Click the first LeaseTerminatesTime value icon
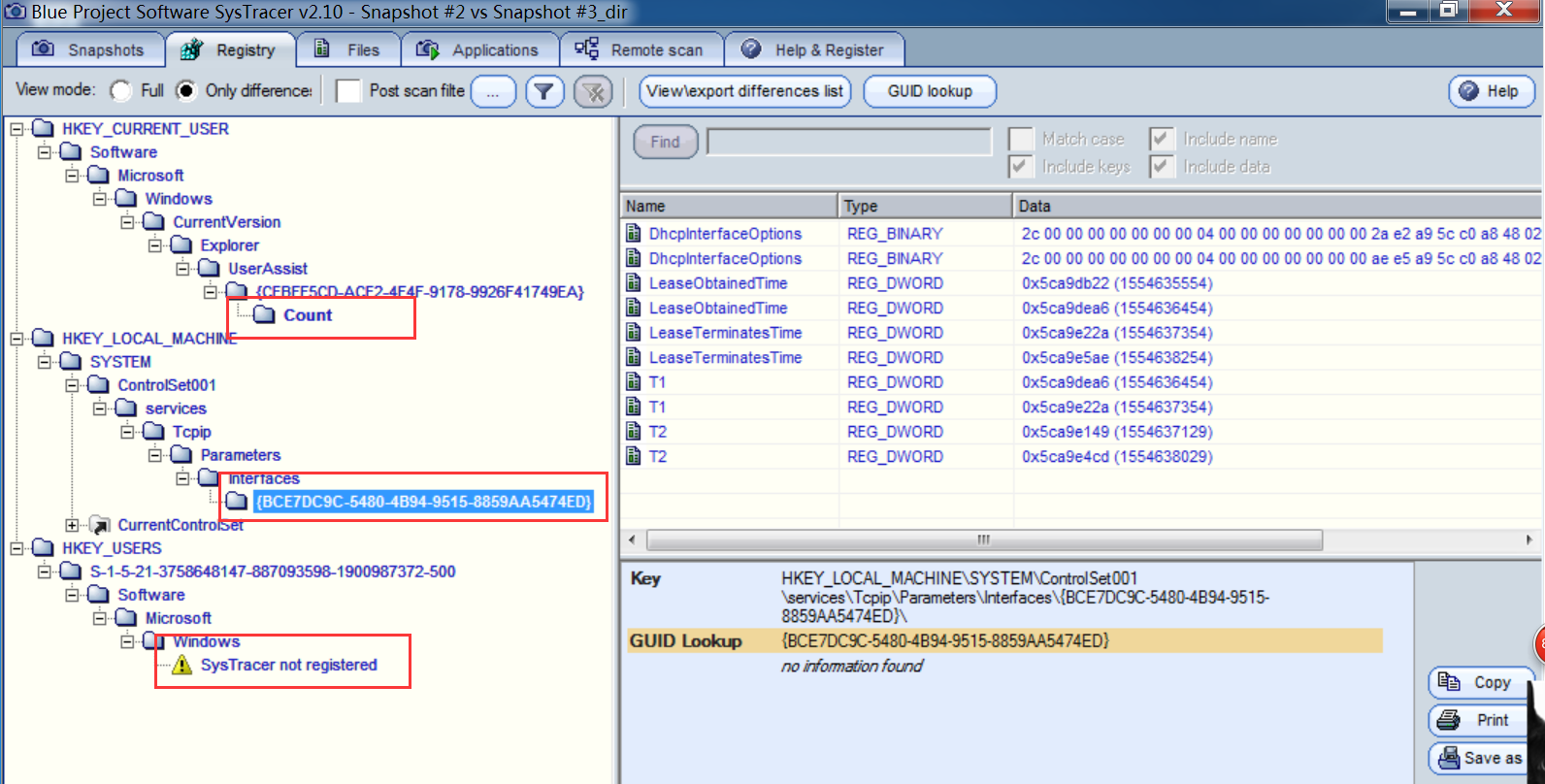This screenshot has width=1545, height=784. pyautogui.click(x=634, y=332)
